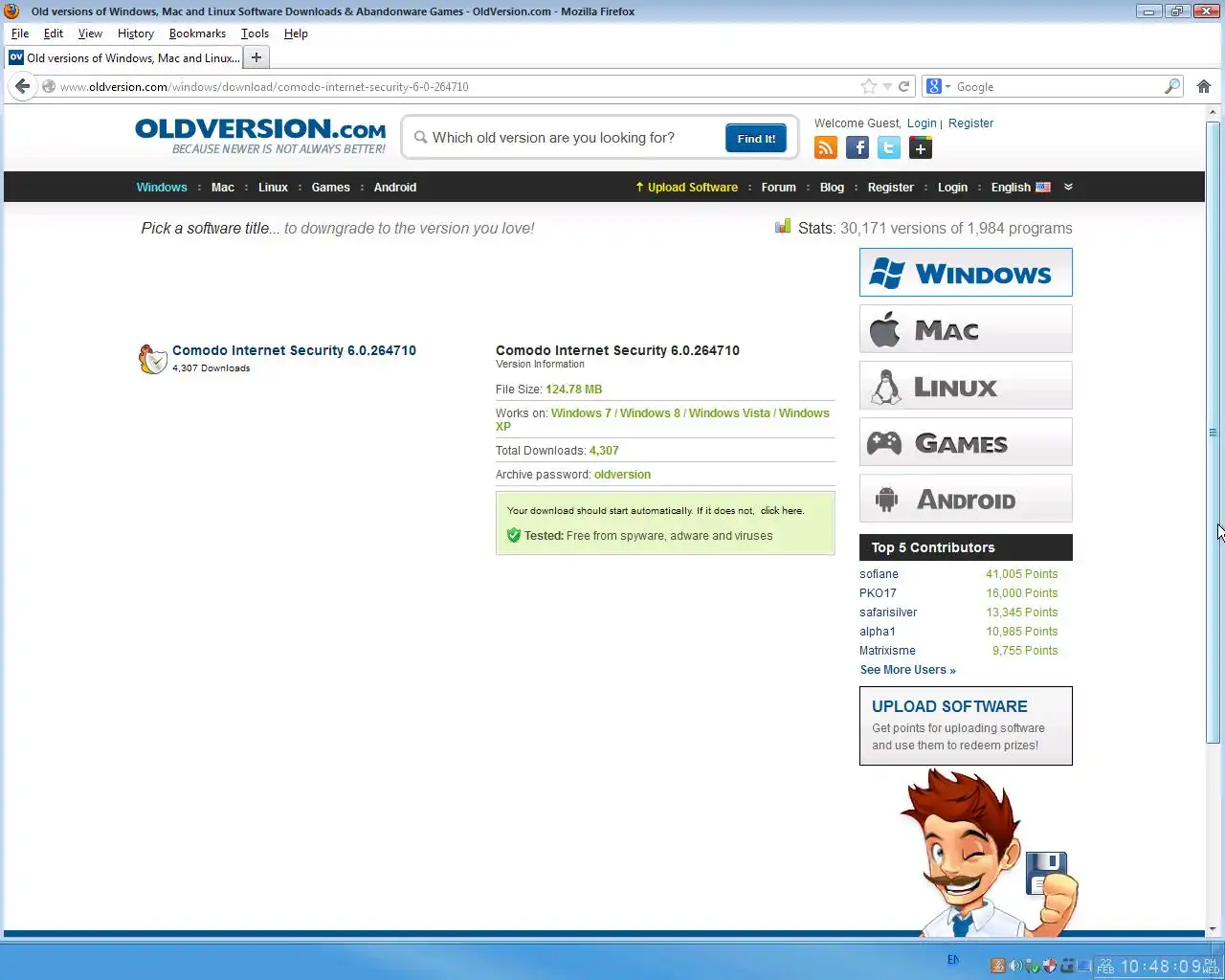Viewport: 1225px width, 980px height.
Task: Open the Mac platform banner
Action: (x=966, y=329)
